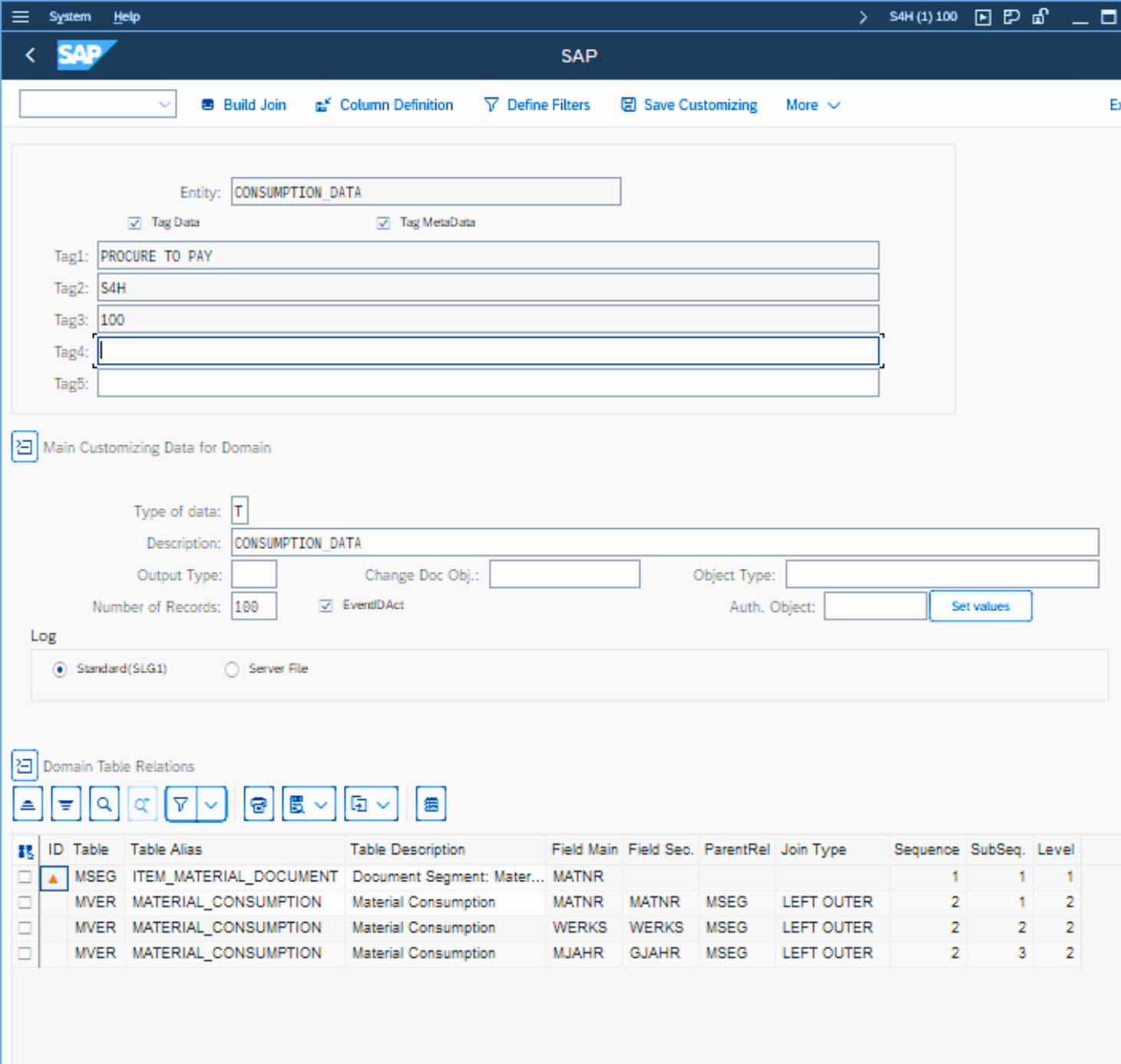Click the select all rows icon in table header
The height and width of the screenshot is (1064, 1121).
point(25,851)
